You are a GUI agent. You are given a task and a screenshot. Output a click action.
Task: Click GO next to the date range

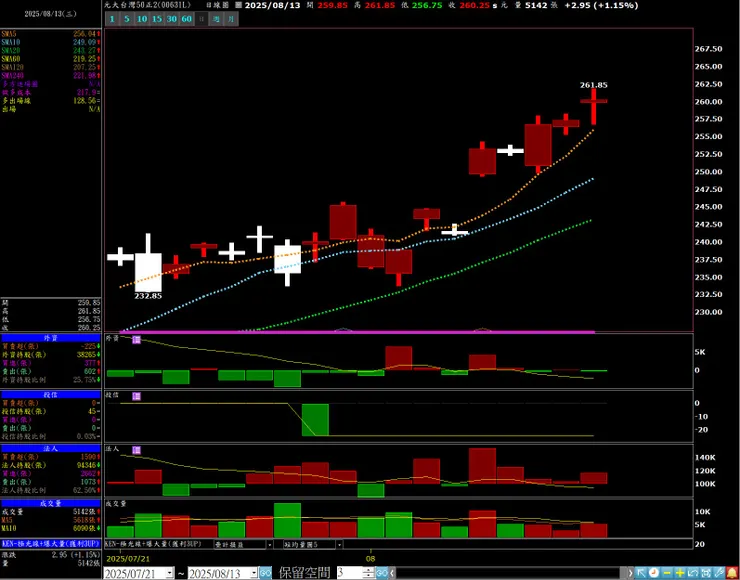(x=266, y=573)
